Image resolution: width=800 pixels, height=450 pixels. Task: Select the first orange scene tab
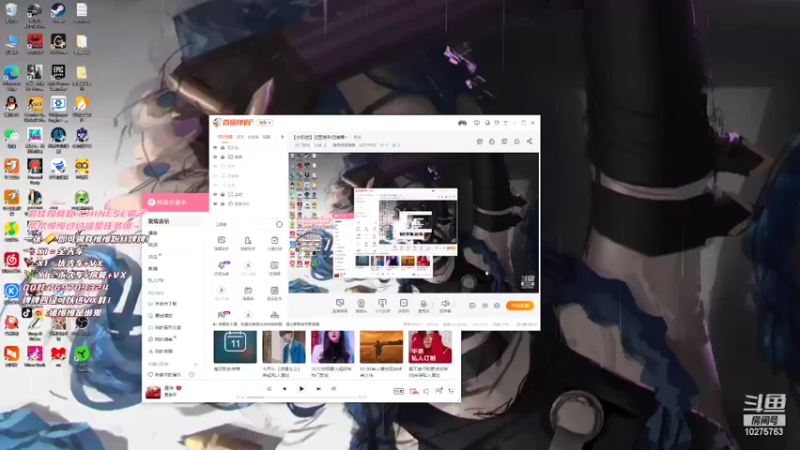click(225, 137)
